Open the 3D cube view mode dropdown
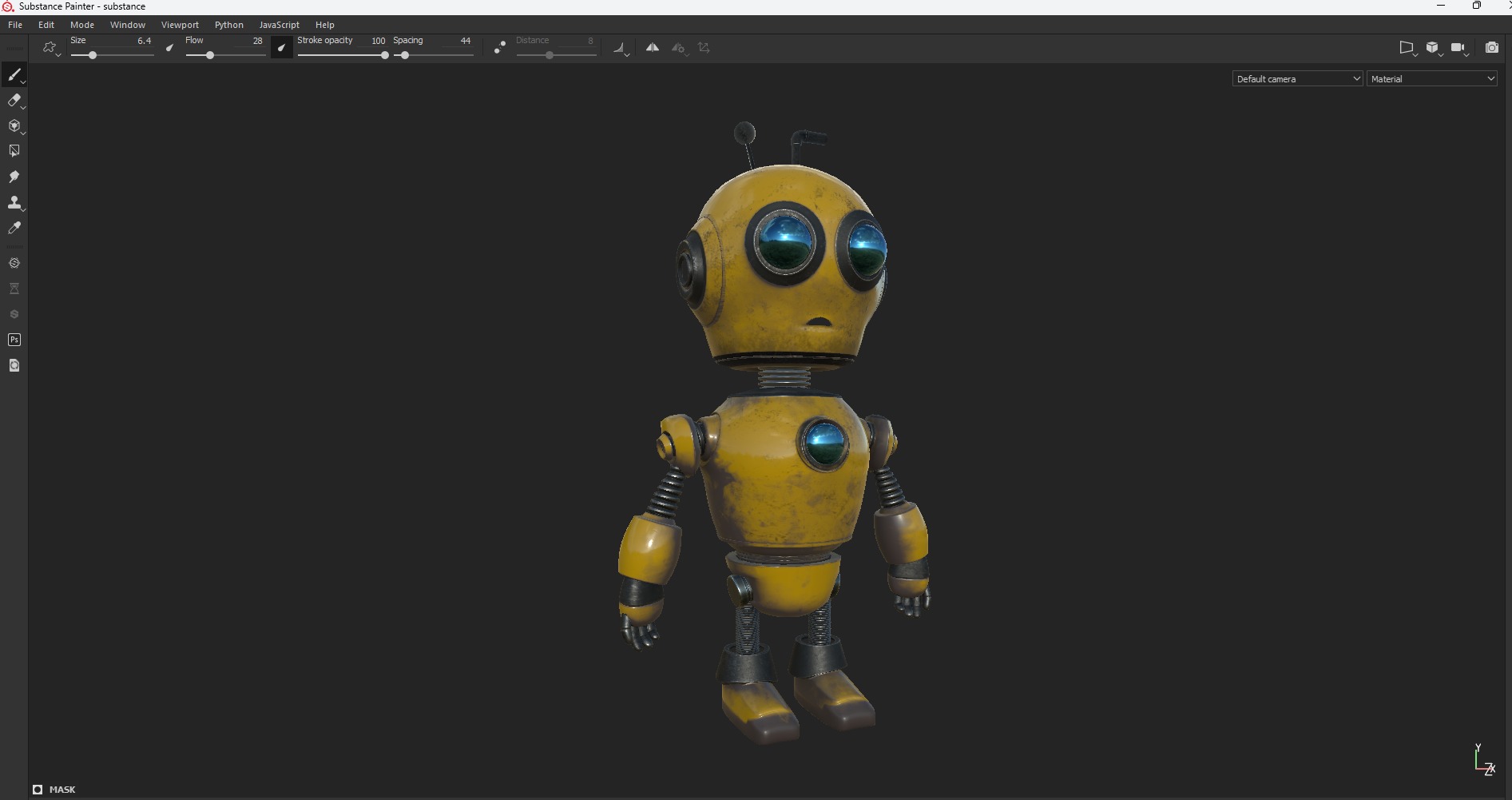 pyautogui.click(x=1434, y=48)
